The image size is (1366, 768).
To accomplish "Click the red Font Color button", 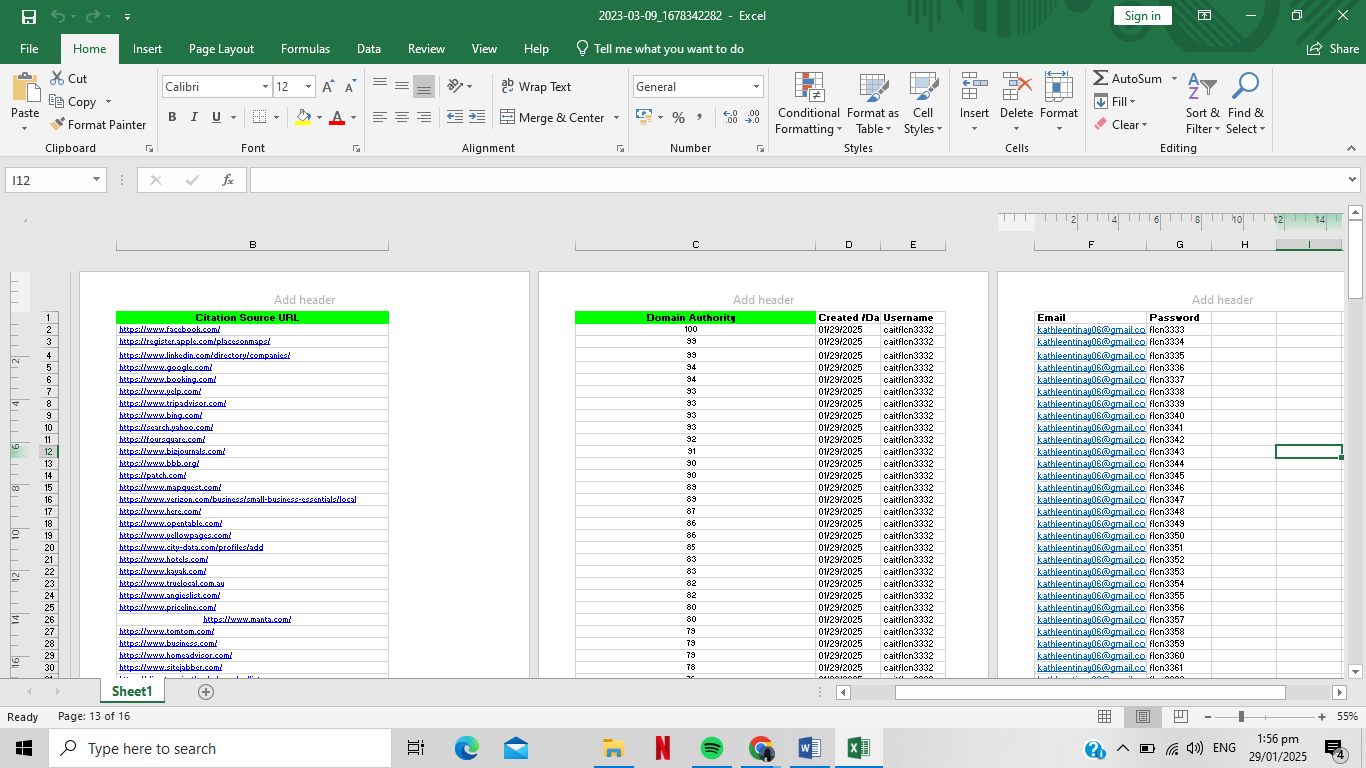I will [337, 117].
